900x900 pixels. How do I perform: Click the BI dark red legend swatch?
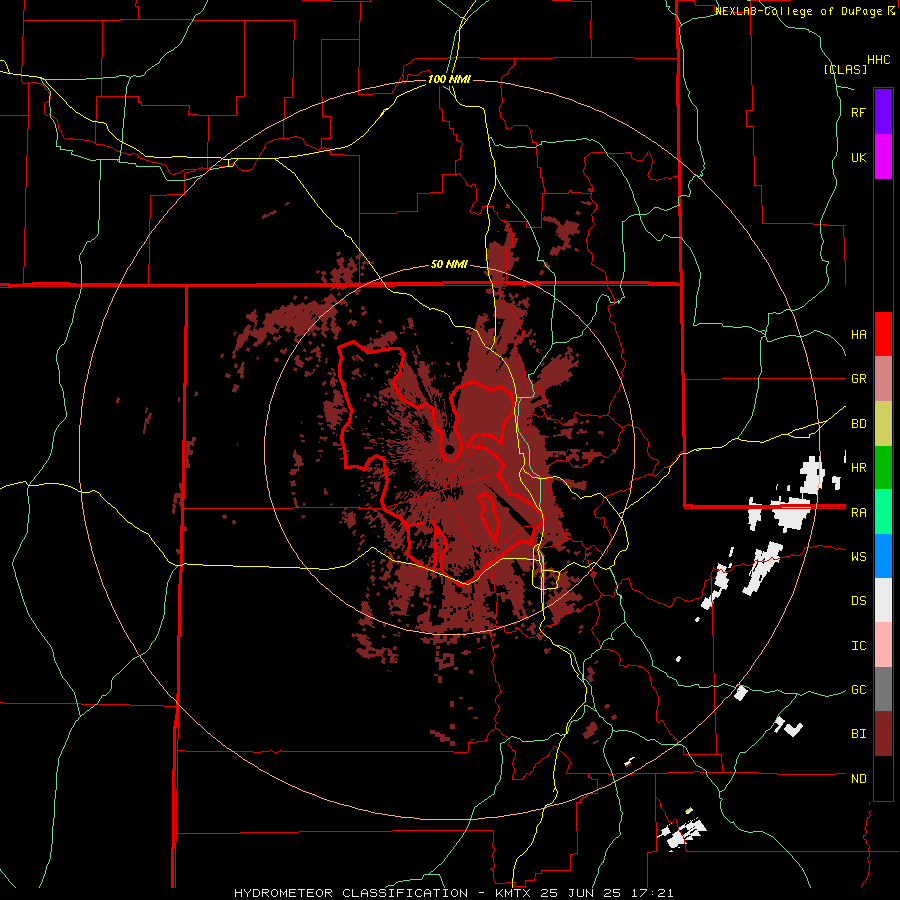883,734
